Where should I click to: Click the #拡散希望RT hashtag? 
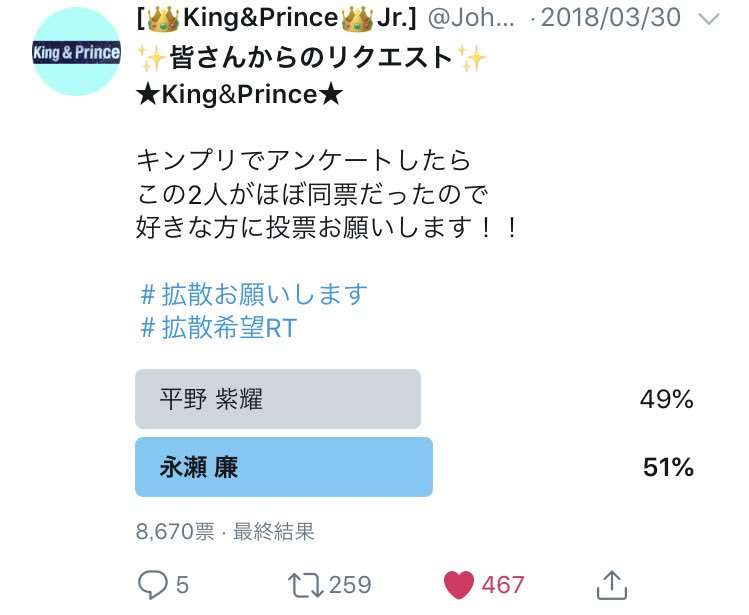[x=218, y=328]
